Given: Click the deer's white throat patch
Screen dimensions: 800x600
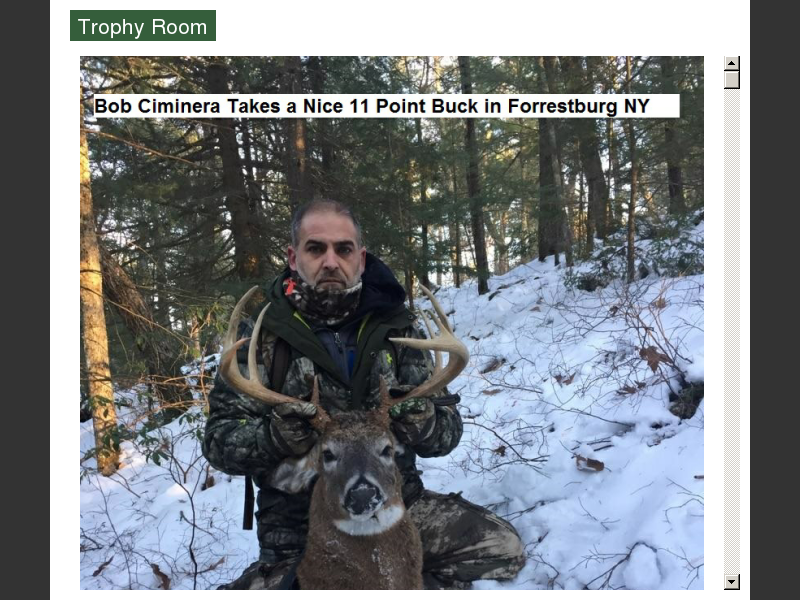Looking at the screenshot, I should click(361, 523).
